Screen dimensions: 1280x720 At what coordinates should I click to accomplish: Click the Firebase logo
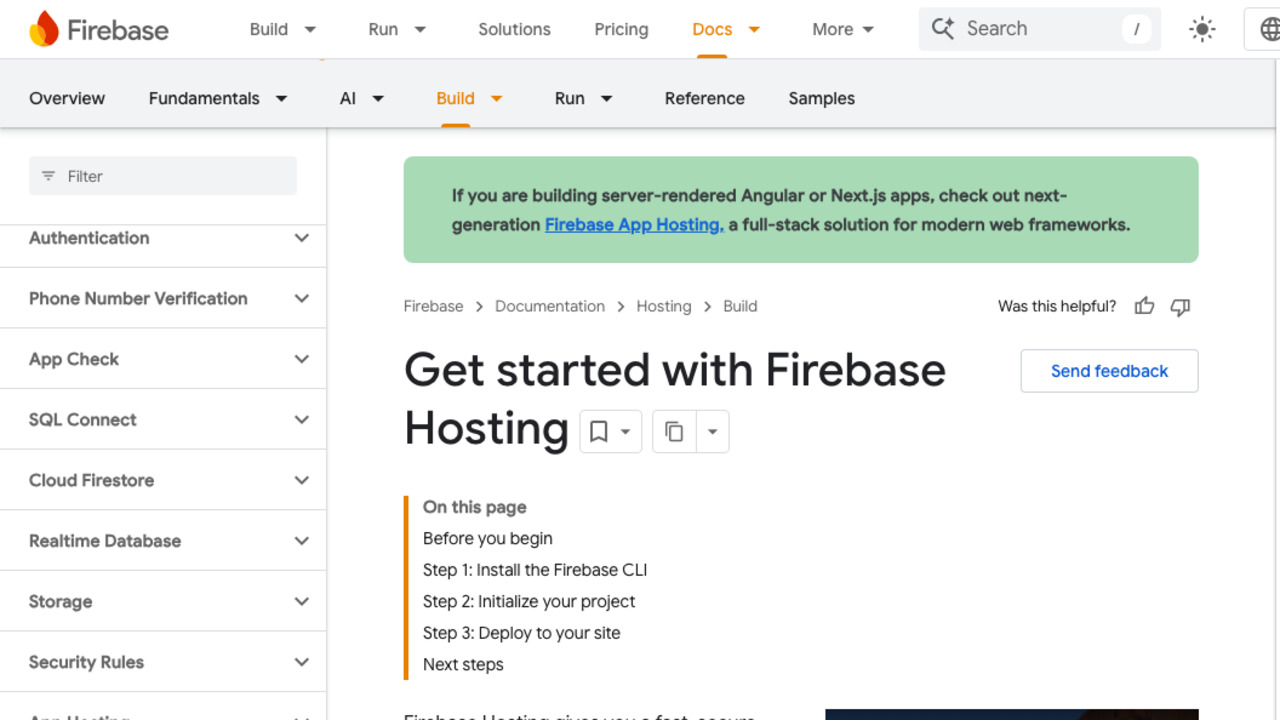coord(99,29)
